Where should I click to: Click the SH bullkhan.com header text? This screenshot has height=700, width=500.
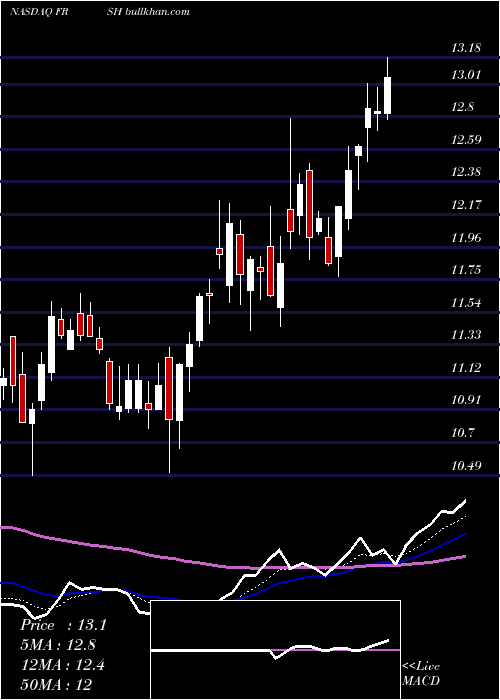click(x=148, y=12)
